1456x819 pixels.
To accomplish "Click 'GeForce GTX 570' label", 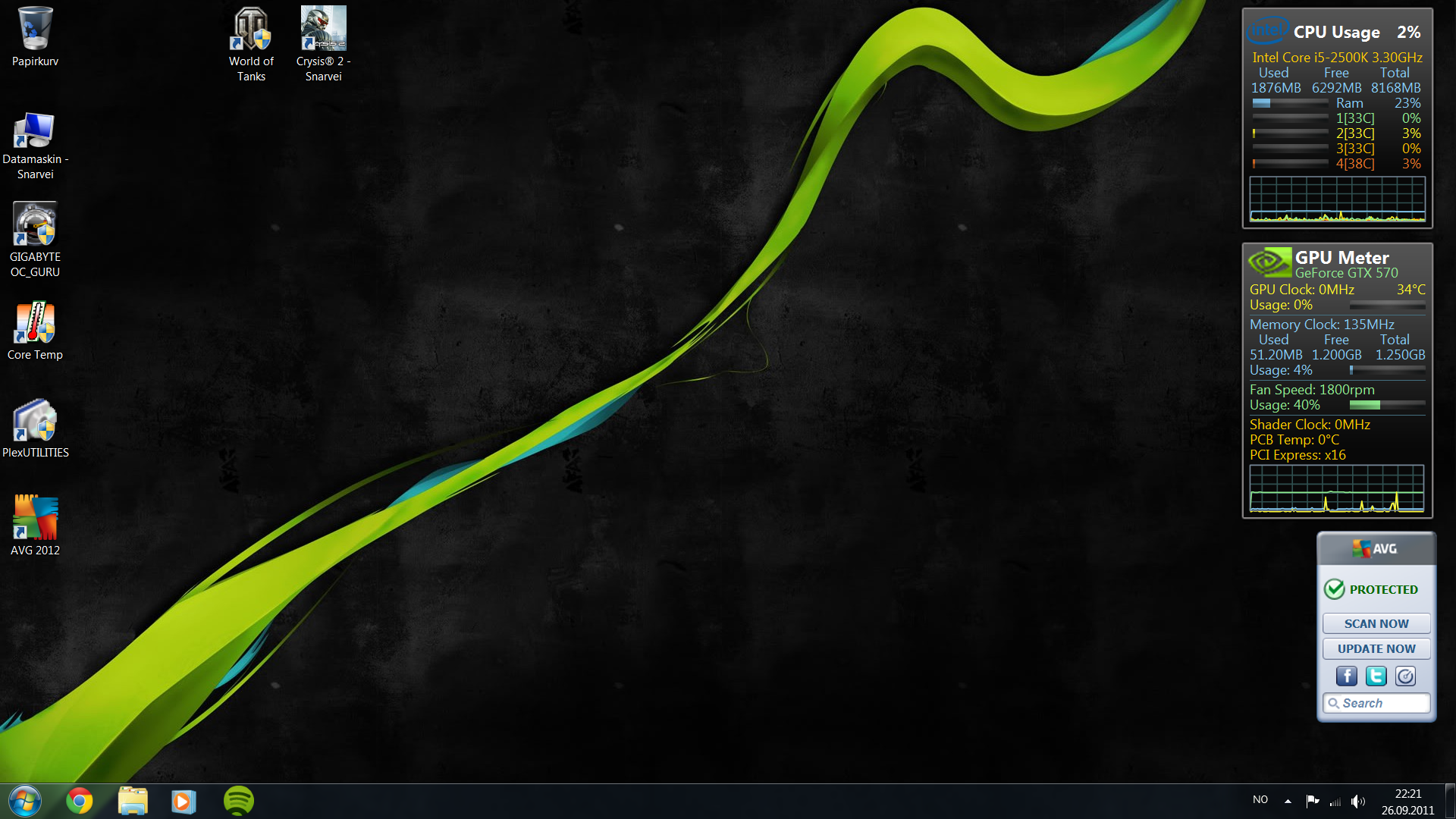I will pos(1346,273).
